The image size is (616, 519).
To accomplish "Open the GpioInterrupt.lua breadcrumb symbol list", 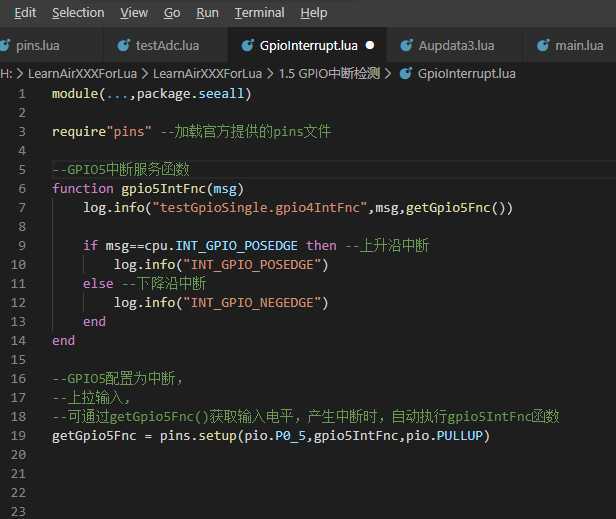I will pyautogui.click(x=466, y=74).
